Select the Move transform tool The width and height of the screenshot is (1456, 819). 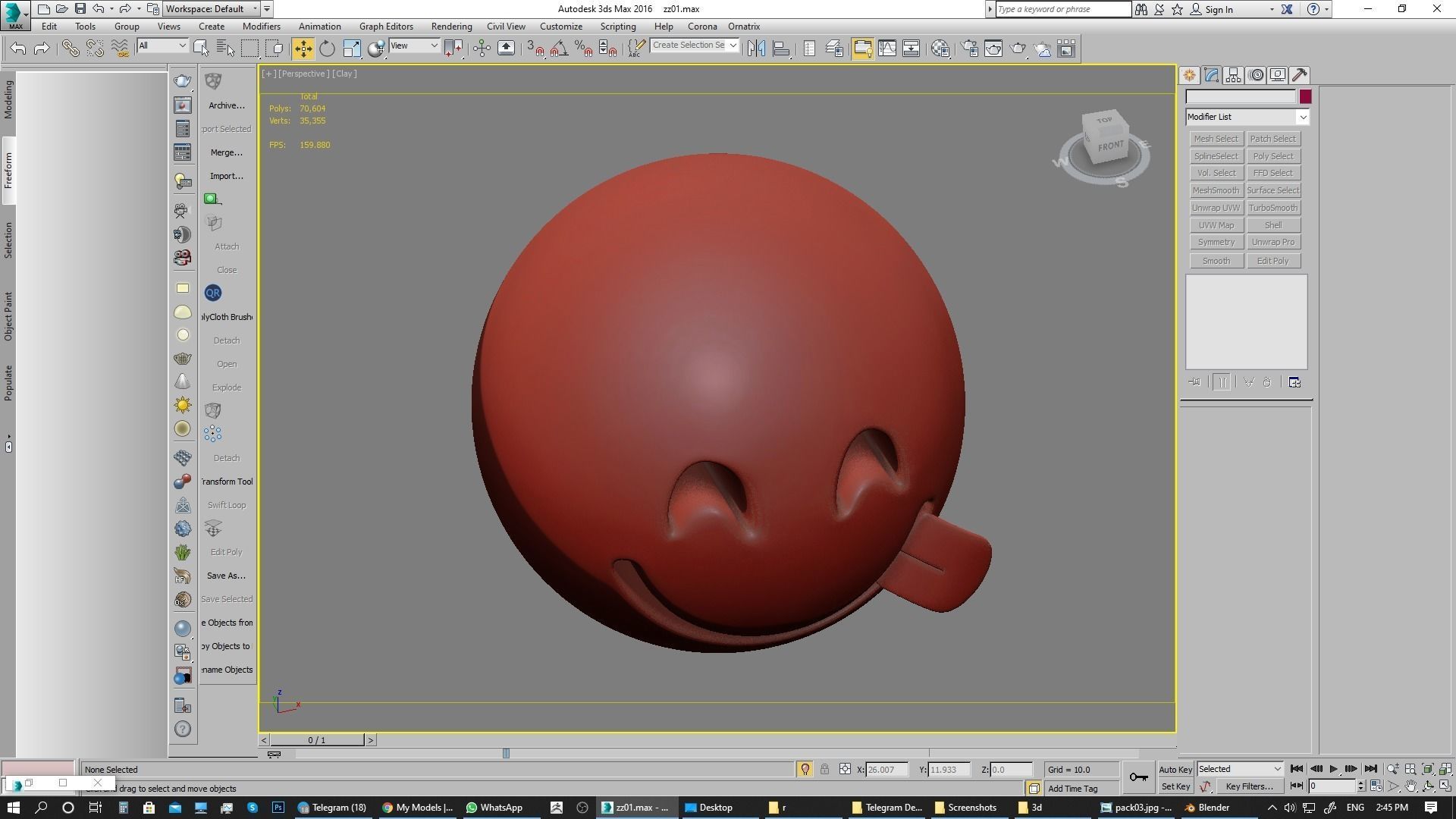click(x=303, y=49)
